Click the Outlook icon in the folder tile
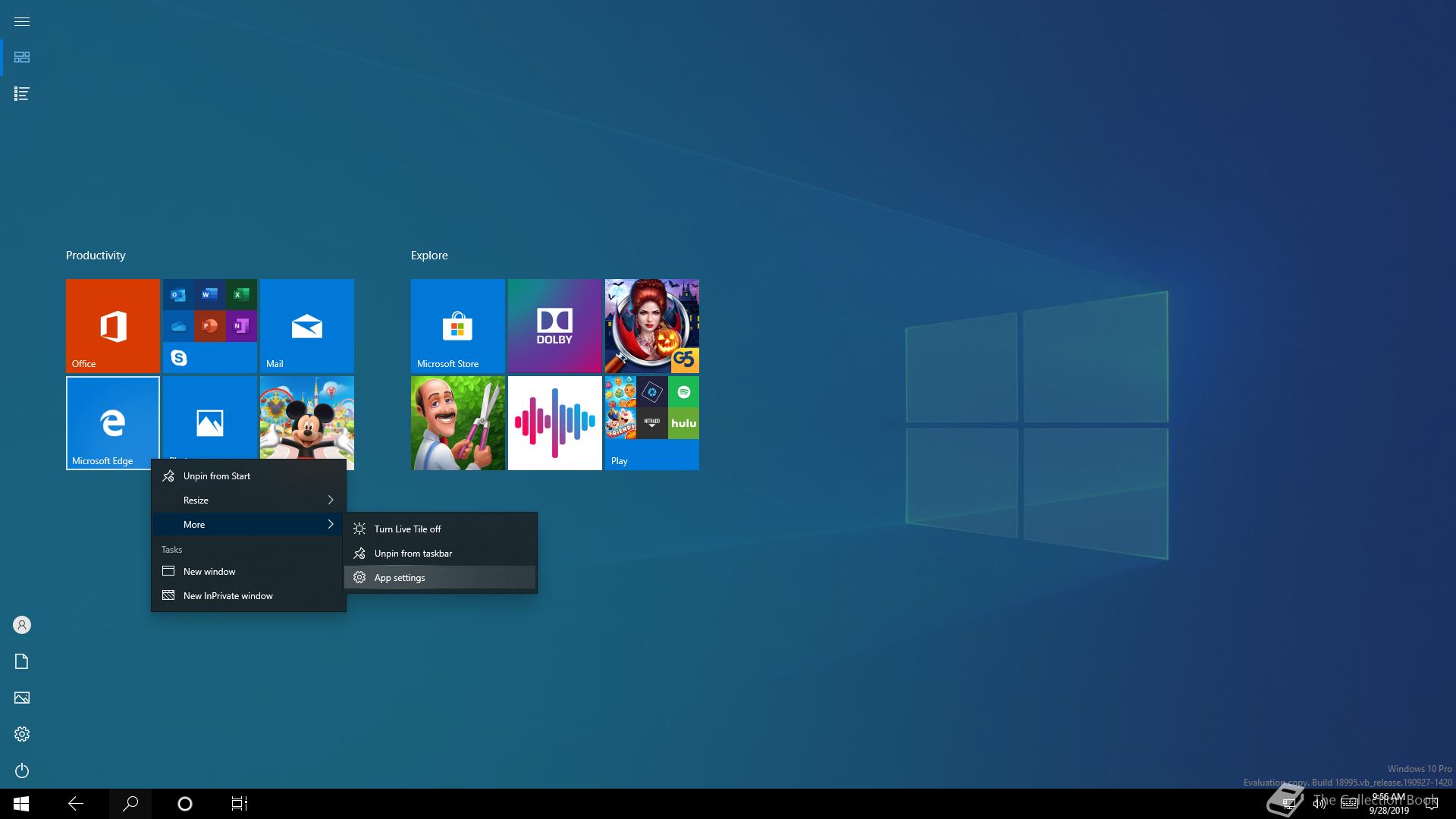This screenshot has height=819, width=1456. (179, 294)
